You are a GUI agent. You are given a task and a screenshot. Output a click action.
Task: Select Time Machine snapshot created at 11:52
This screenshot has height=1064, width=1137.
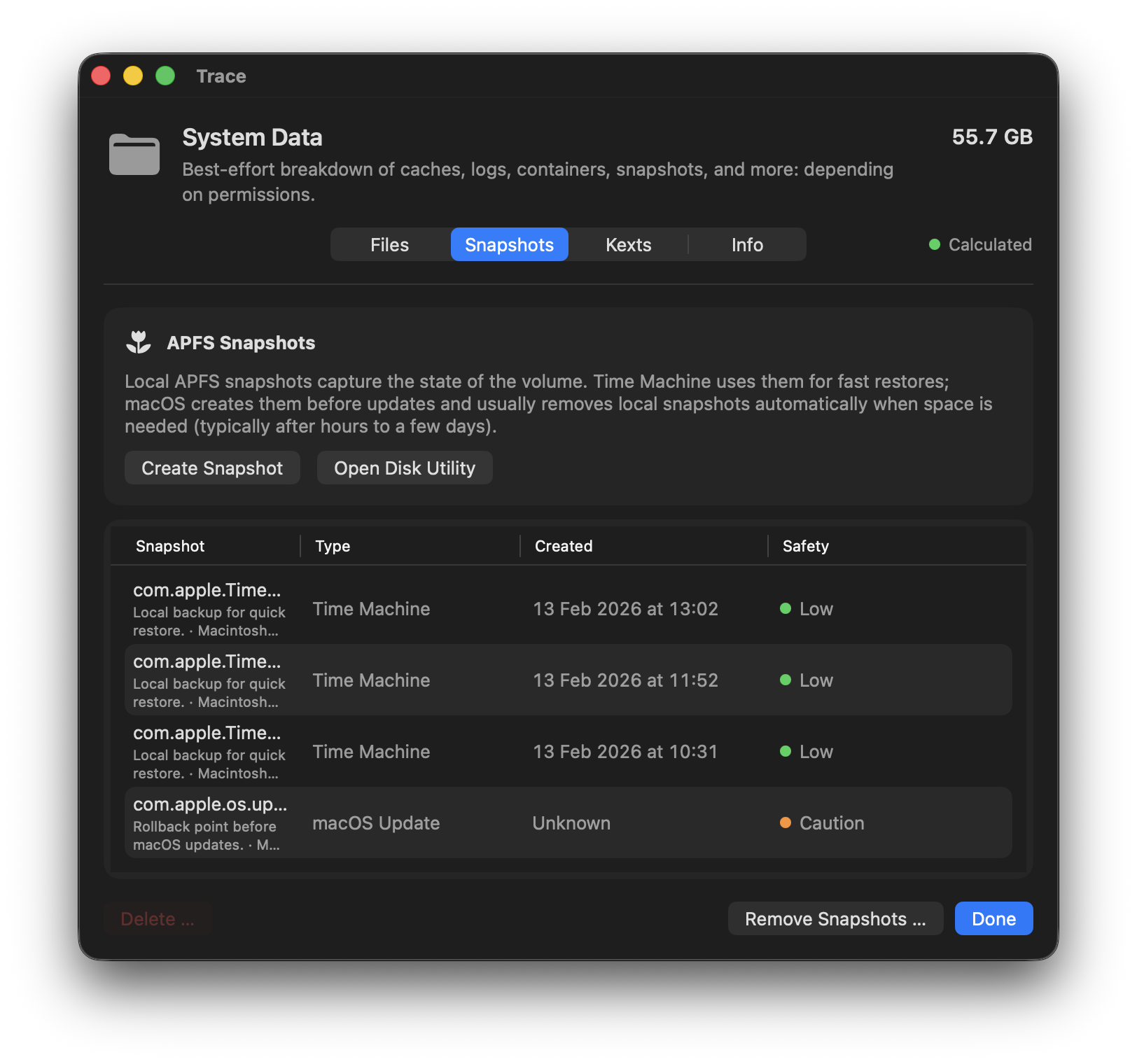point(568,680)
